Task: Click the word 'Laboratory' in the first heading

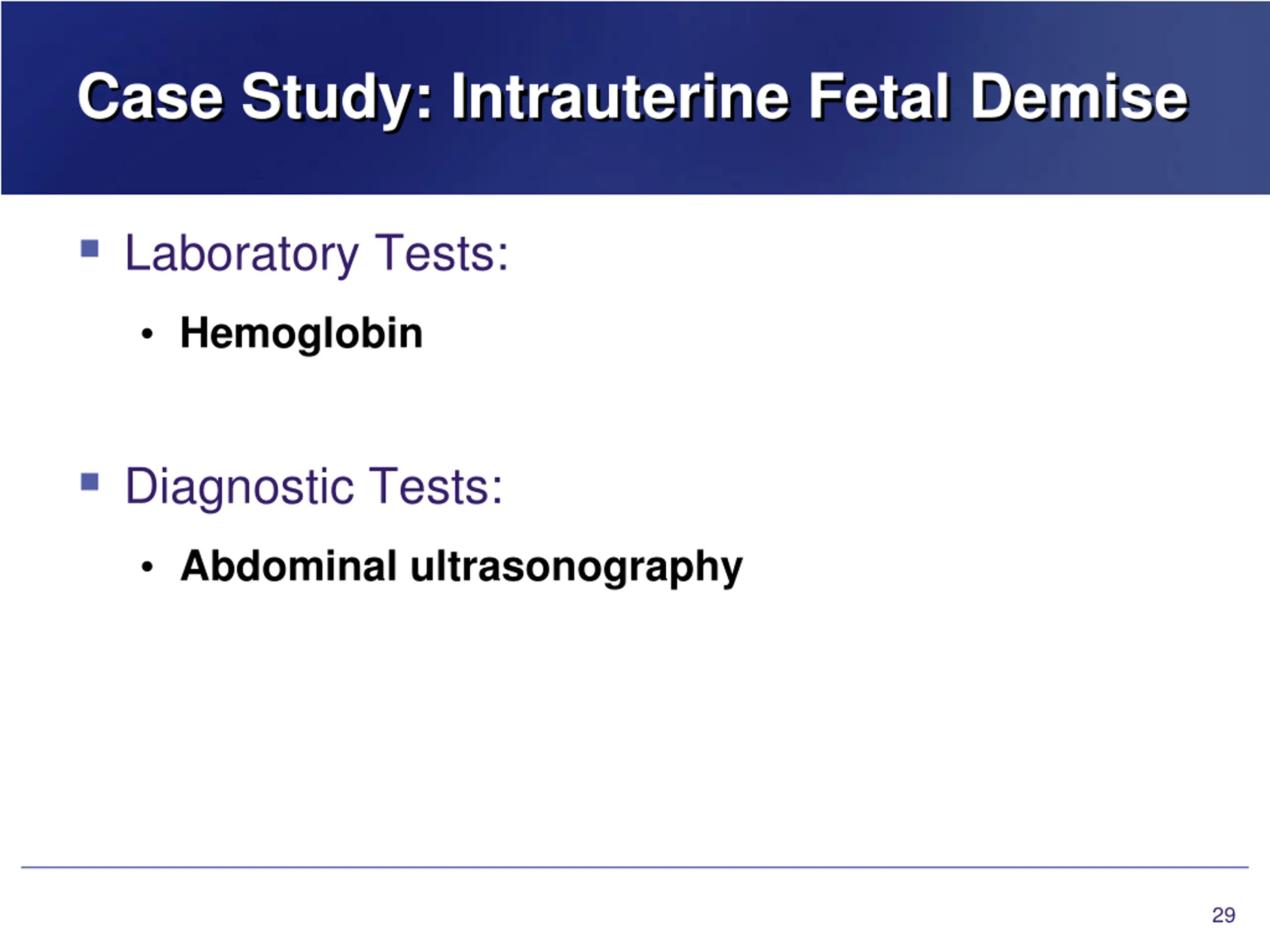Action: pos(242,254)
